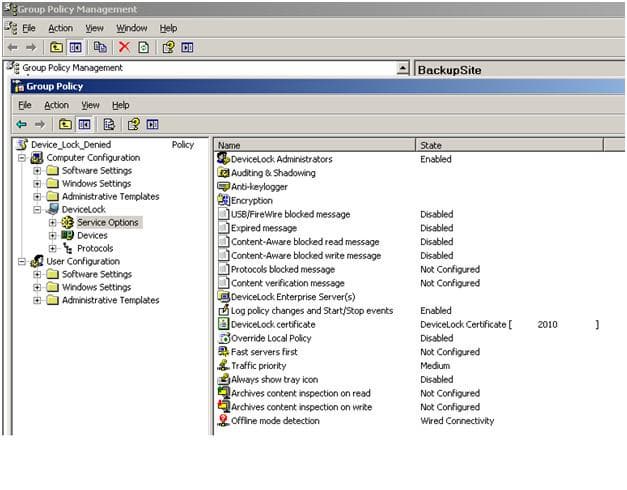Screen dimensions: 627x490
Task: Open File menu in Group Policy Management
Action: pyautogui.click(x=29, y=28)
